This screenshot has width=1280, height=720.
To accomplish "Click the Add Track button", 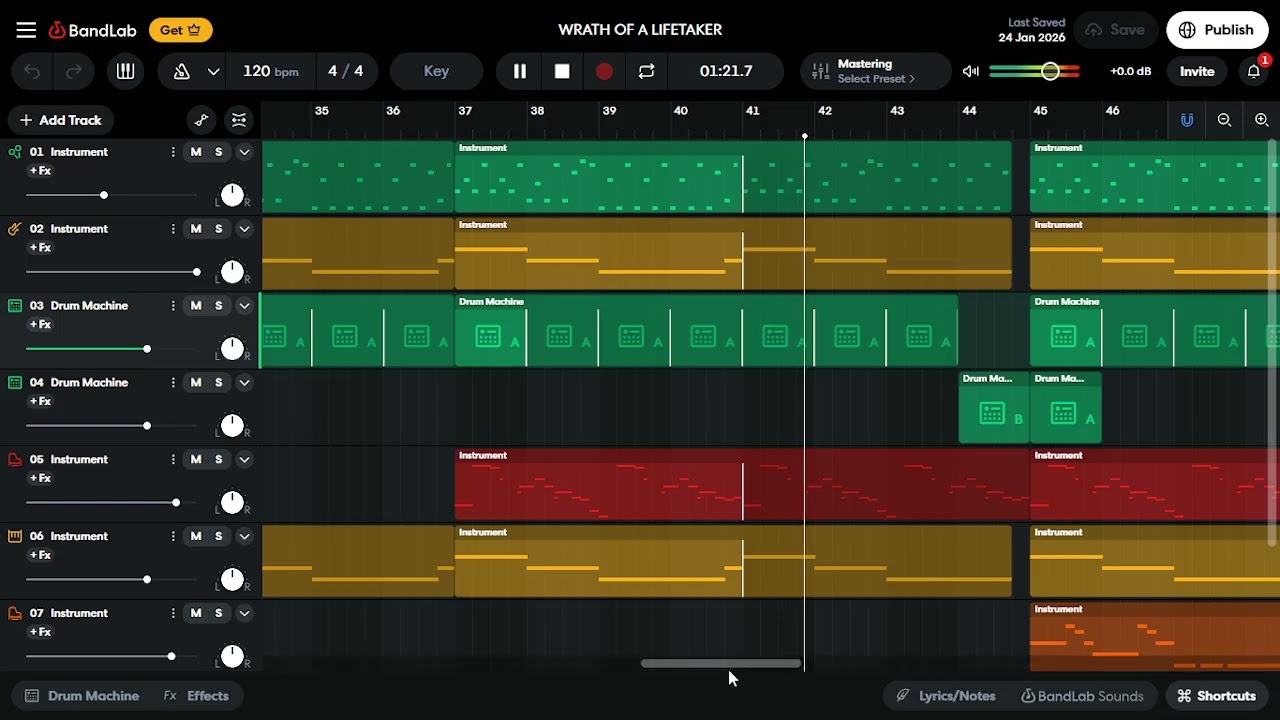I will 60,120.
